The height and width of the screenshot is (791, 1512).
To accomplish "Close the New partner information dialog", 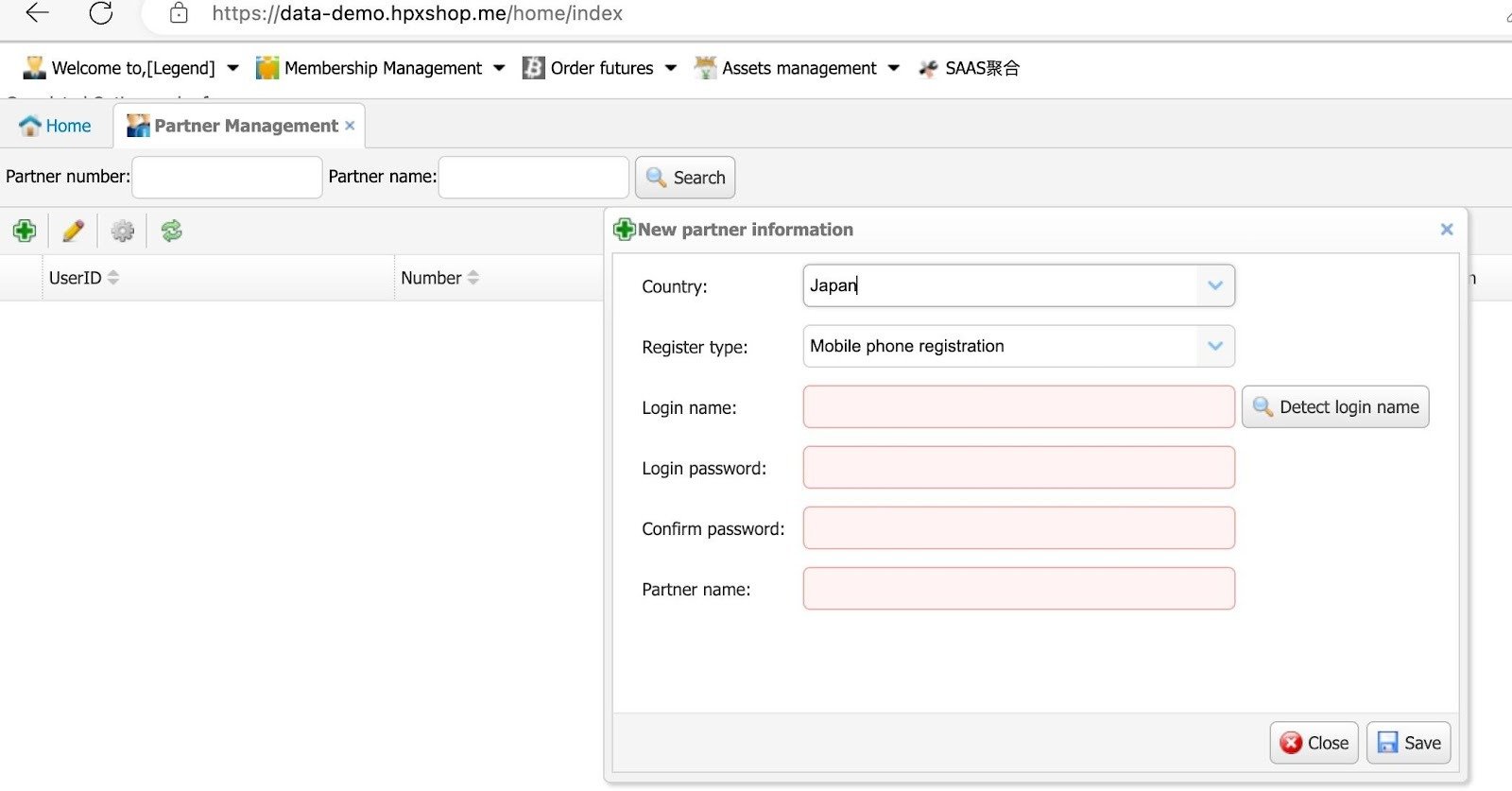I will [1446, 230].
